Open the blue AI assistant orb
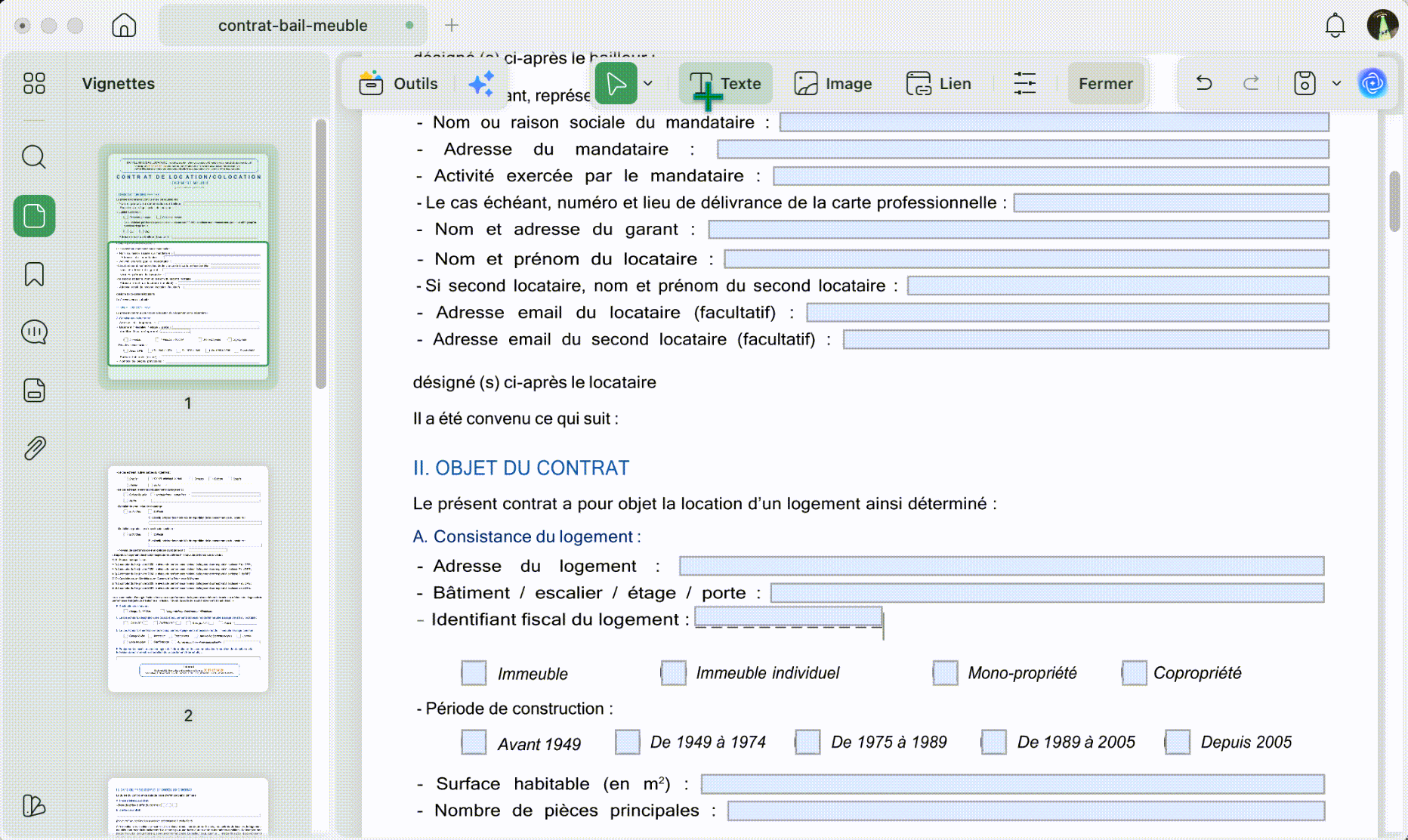 1372,83
